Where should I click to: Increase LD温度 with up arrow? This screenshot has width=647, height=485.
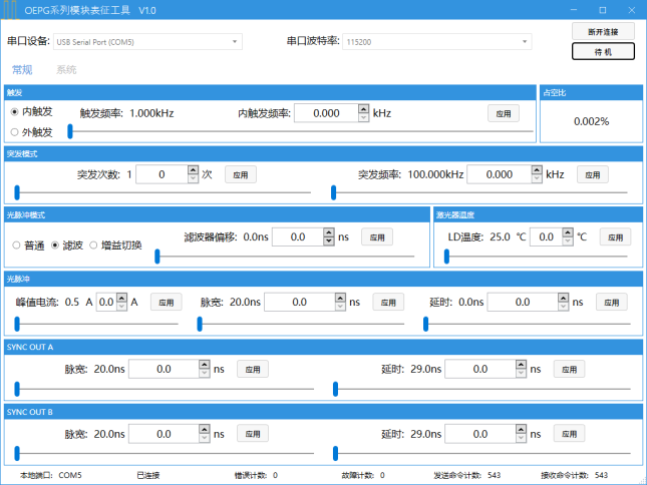click(568, 233)
